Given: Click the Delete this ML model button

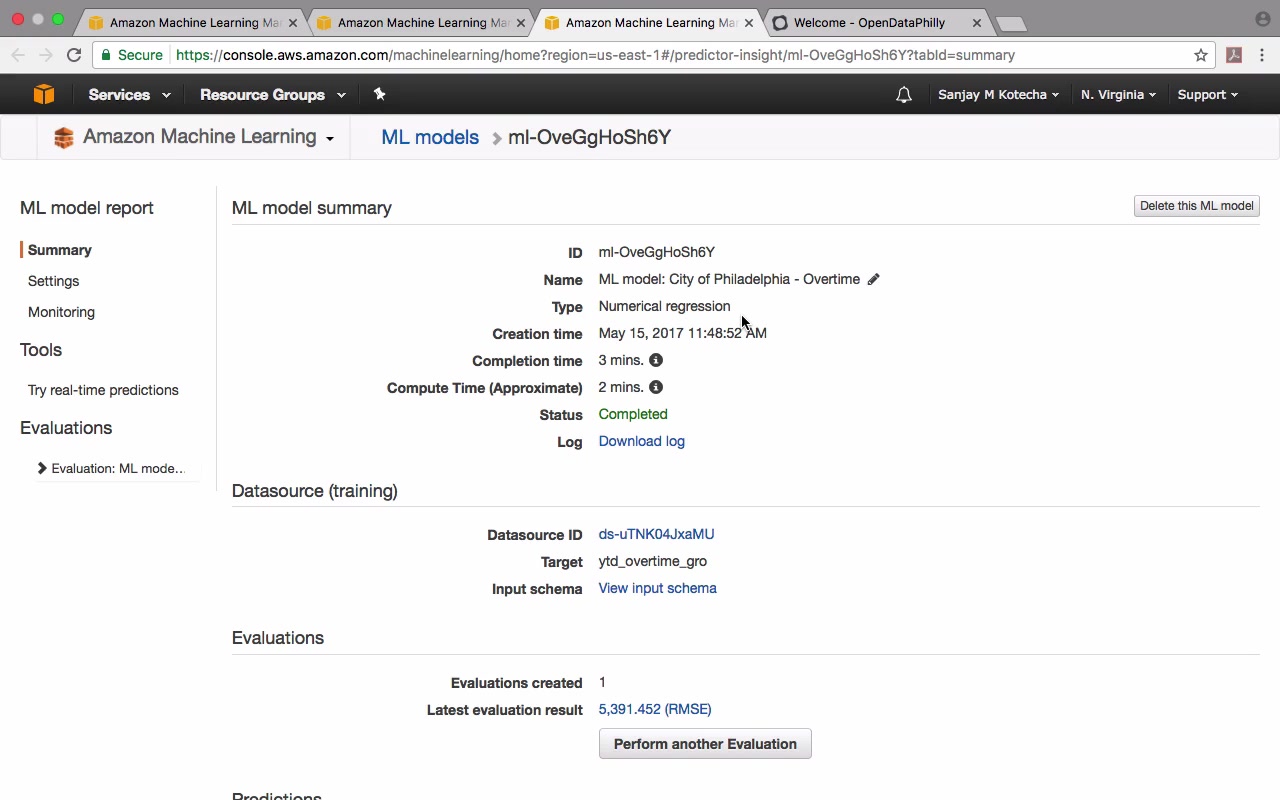Looking at the screenshot, I should (x=1196, y=206).
